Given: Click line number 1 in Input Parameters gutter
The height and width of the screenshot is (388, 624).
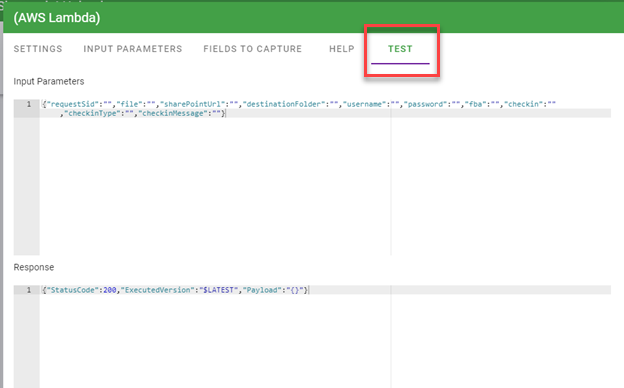Looking at the screenshot, I should point(29,104).
